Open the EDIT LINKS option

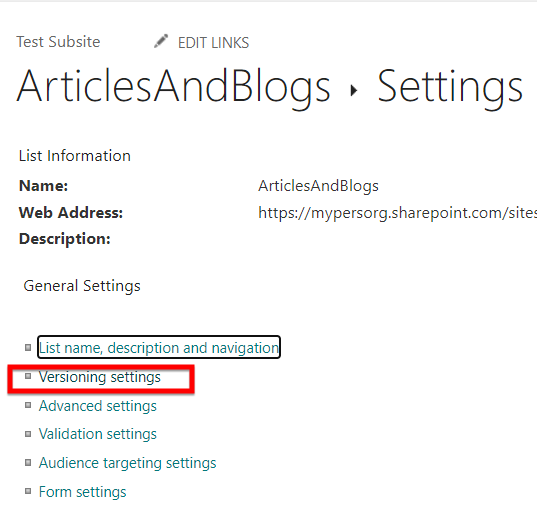(x=213, y=43)
